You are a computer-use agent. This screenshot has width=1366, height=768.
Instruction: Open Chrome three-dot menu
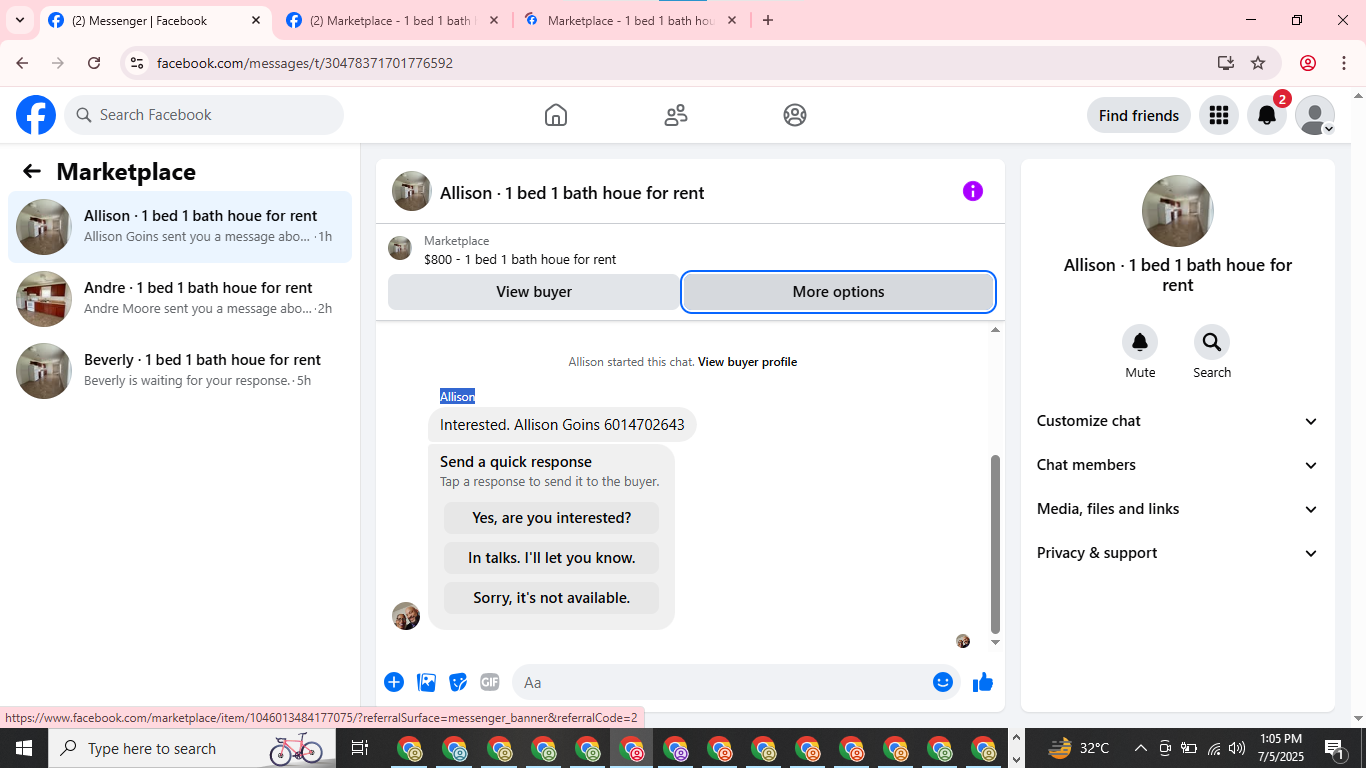[1343, 63]
